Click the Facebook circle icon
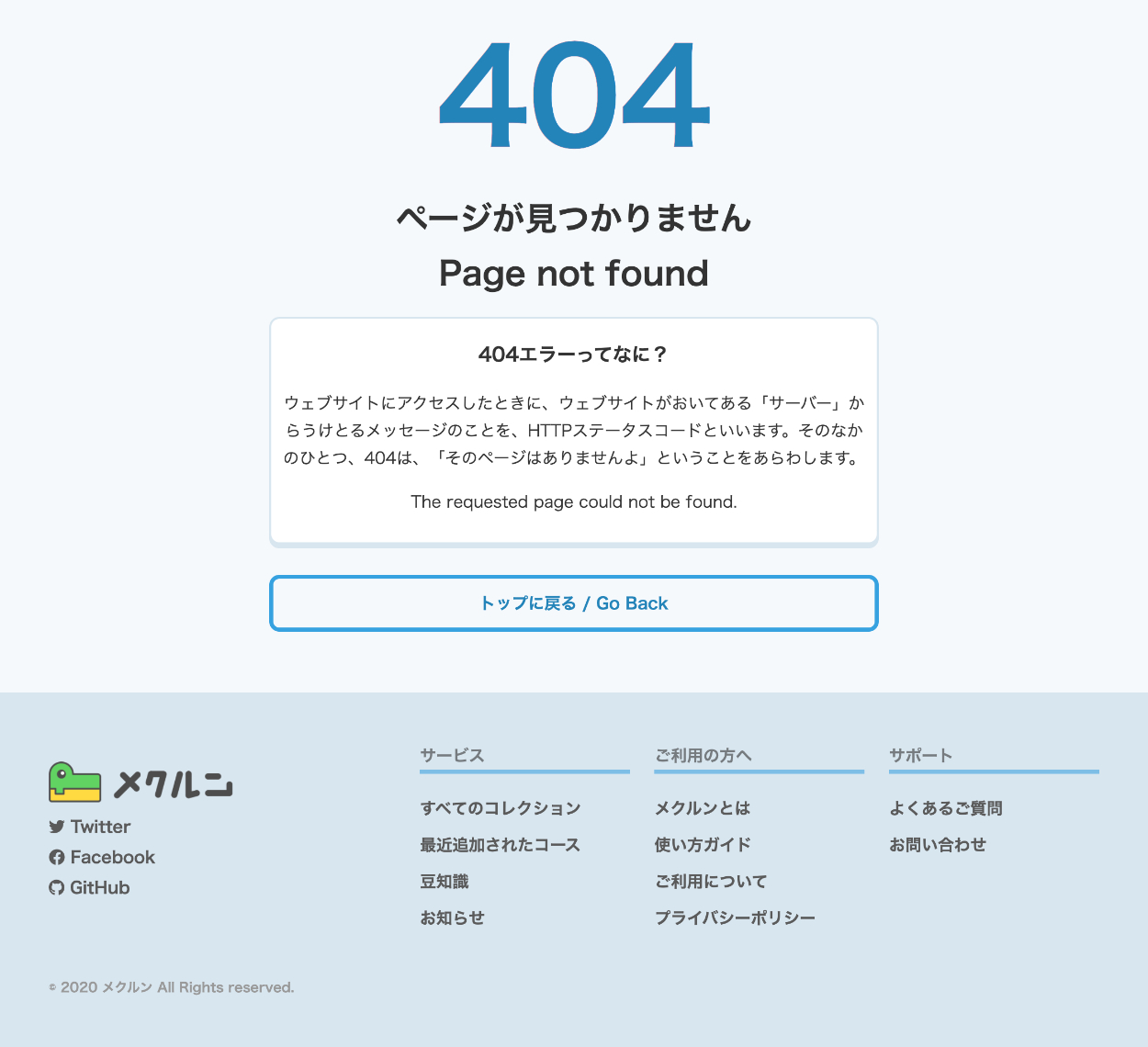Screen dimensions: 1148x1047 coord(57,857)
